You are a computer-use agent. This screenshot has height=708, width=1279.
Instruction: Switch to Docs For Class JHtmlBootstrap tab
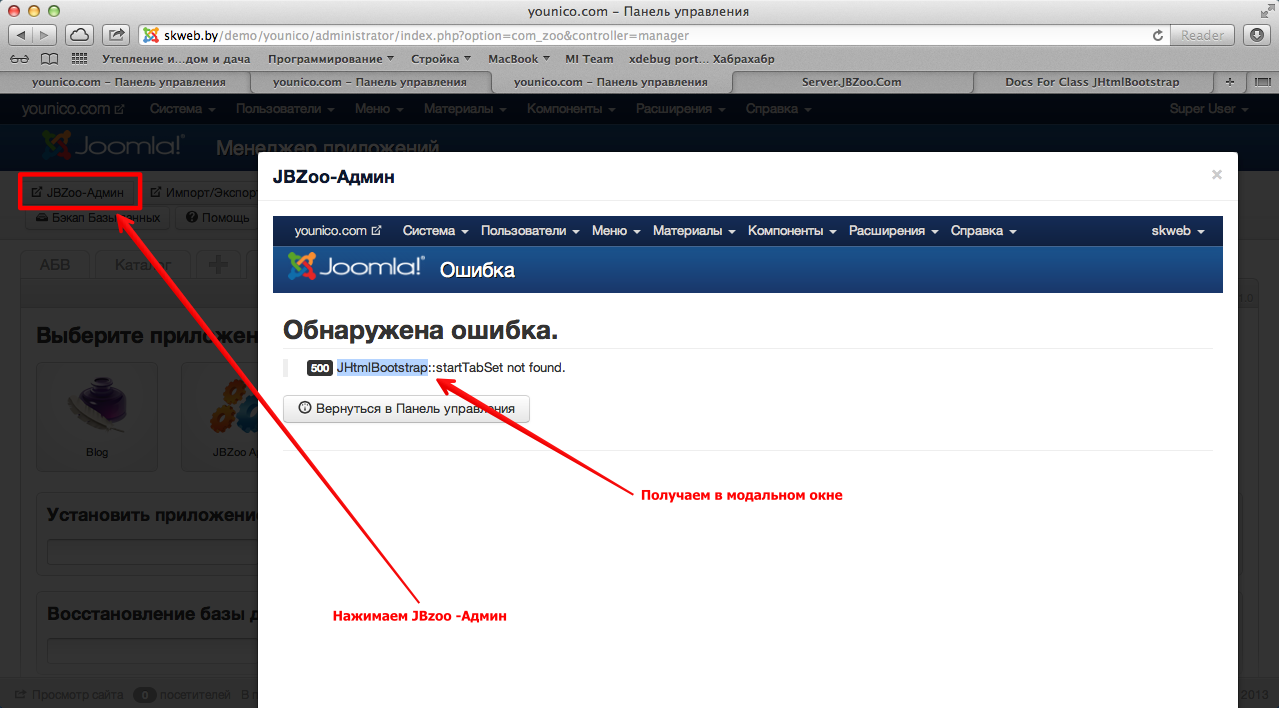pos(1092,82)
